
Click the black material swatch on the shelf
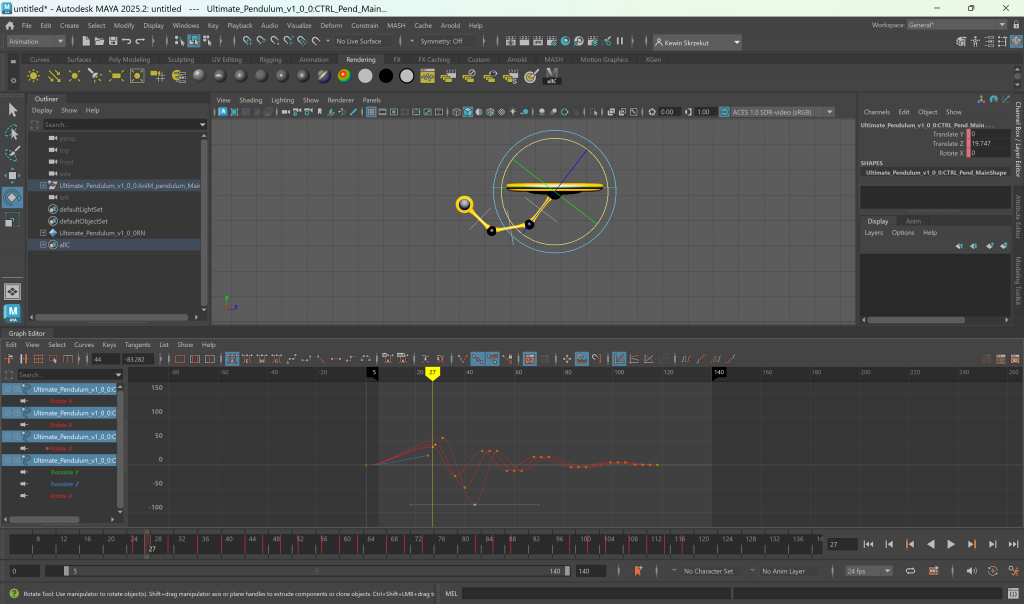click(386, 76)
